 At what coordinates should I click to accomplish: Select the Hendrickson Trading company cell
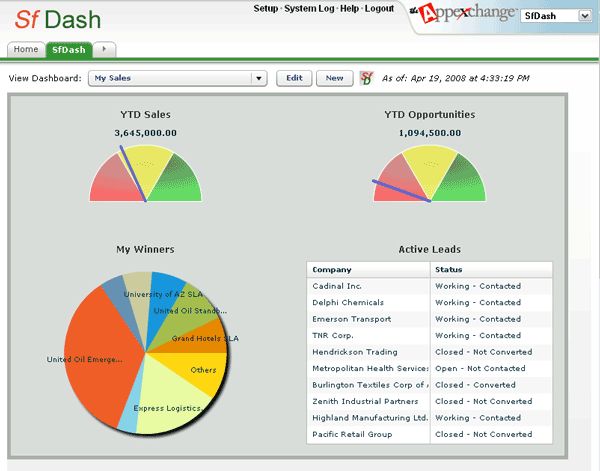[368, 352]
